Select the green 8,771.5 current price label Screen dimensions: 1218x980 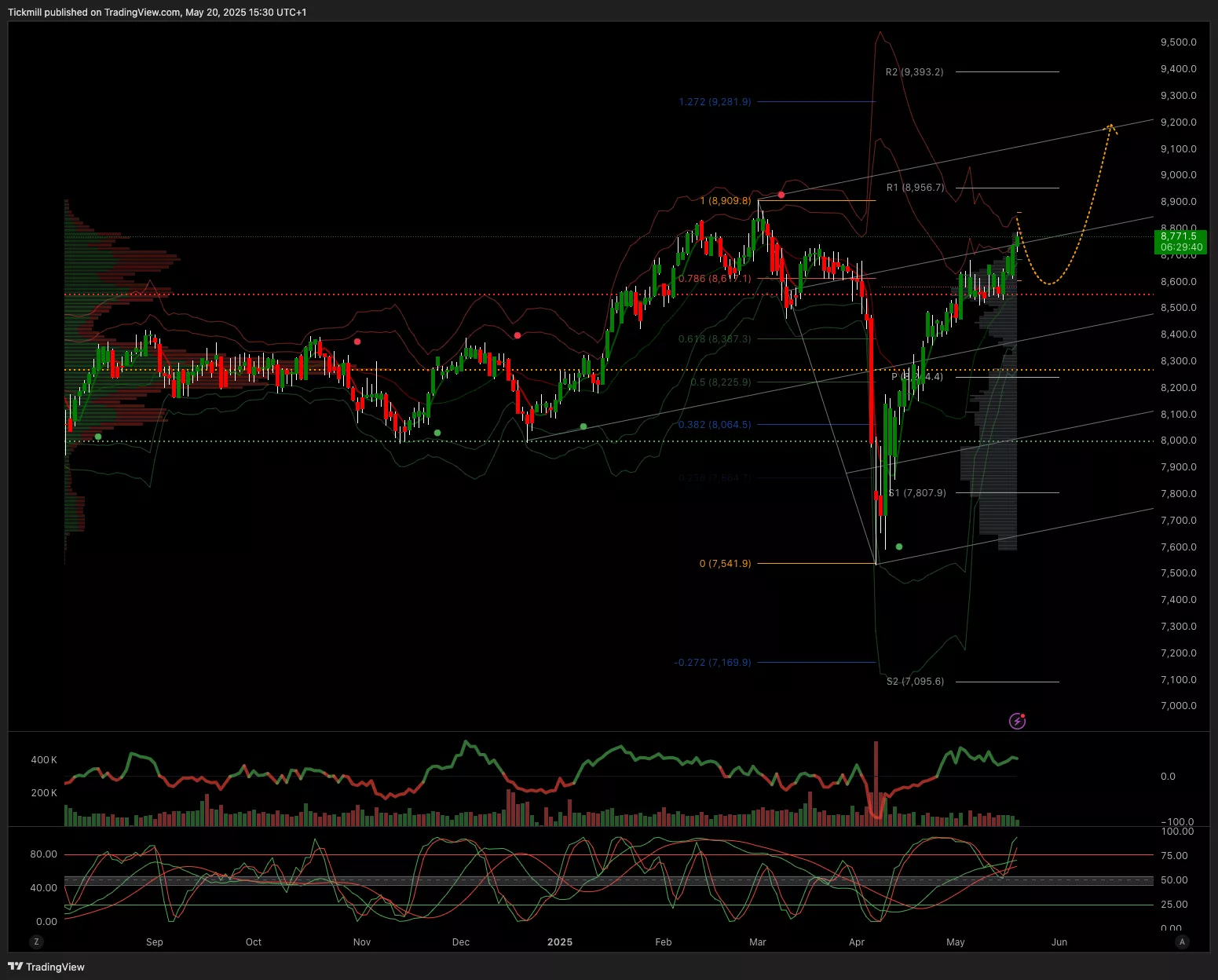[x=1179, y=241]
